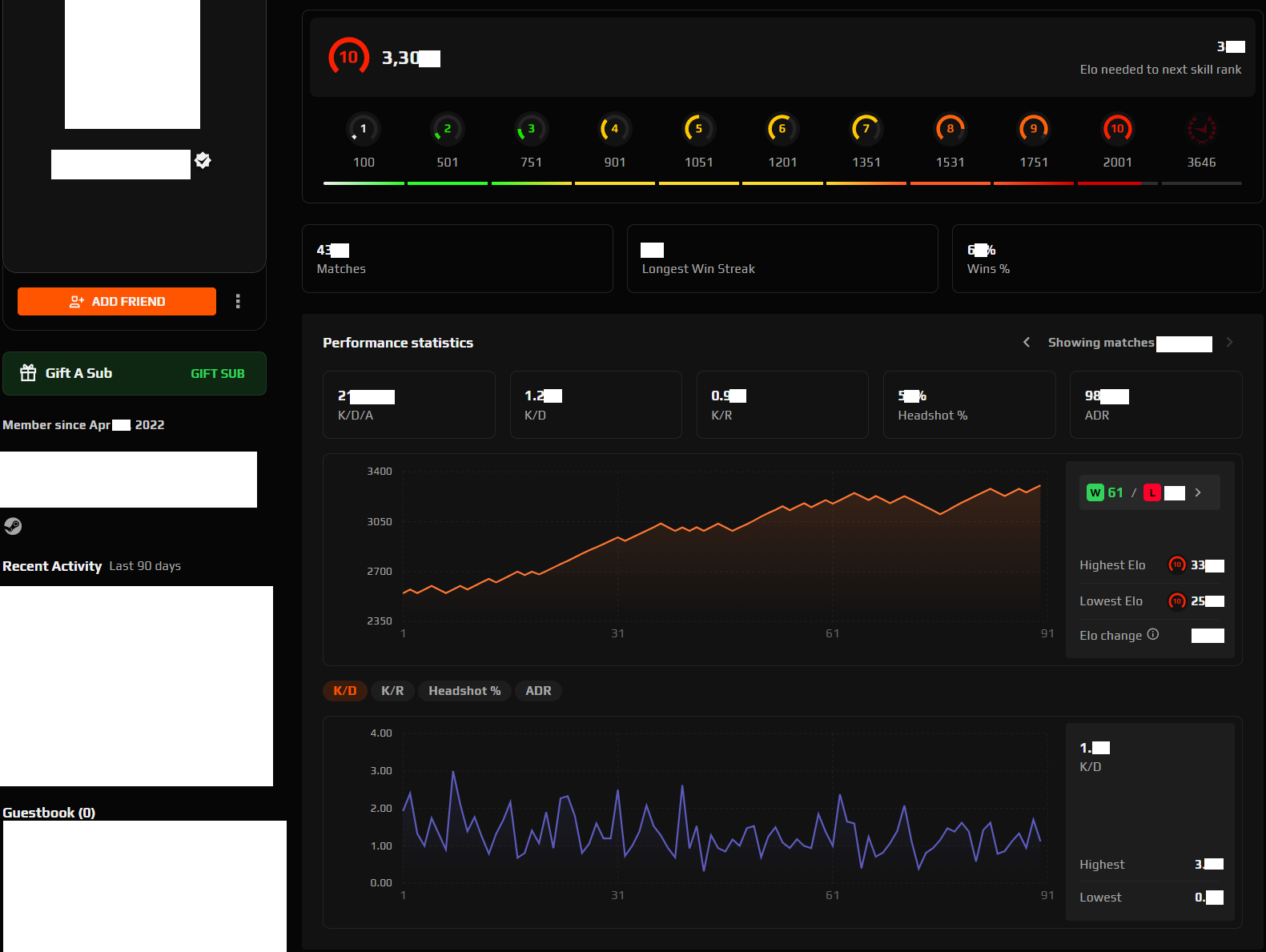Click the challenger rank icon above 3646
Viewport: 1266px width, 952px height.
tap(1201, 129)
